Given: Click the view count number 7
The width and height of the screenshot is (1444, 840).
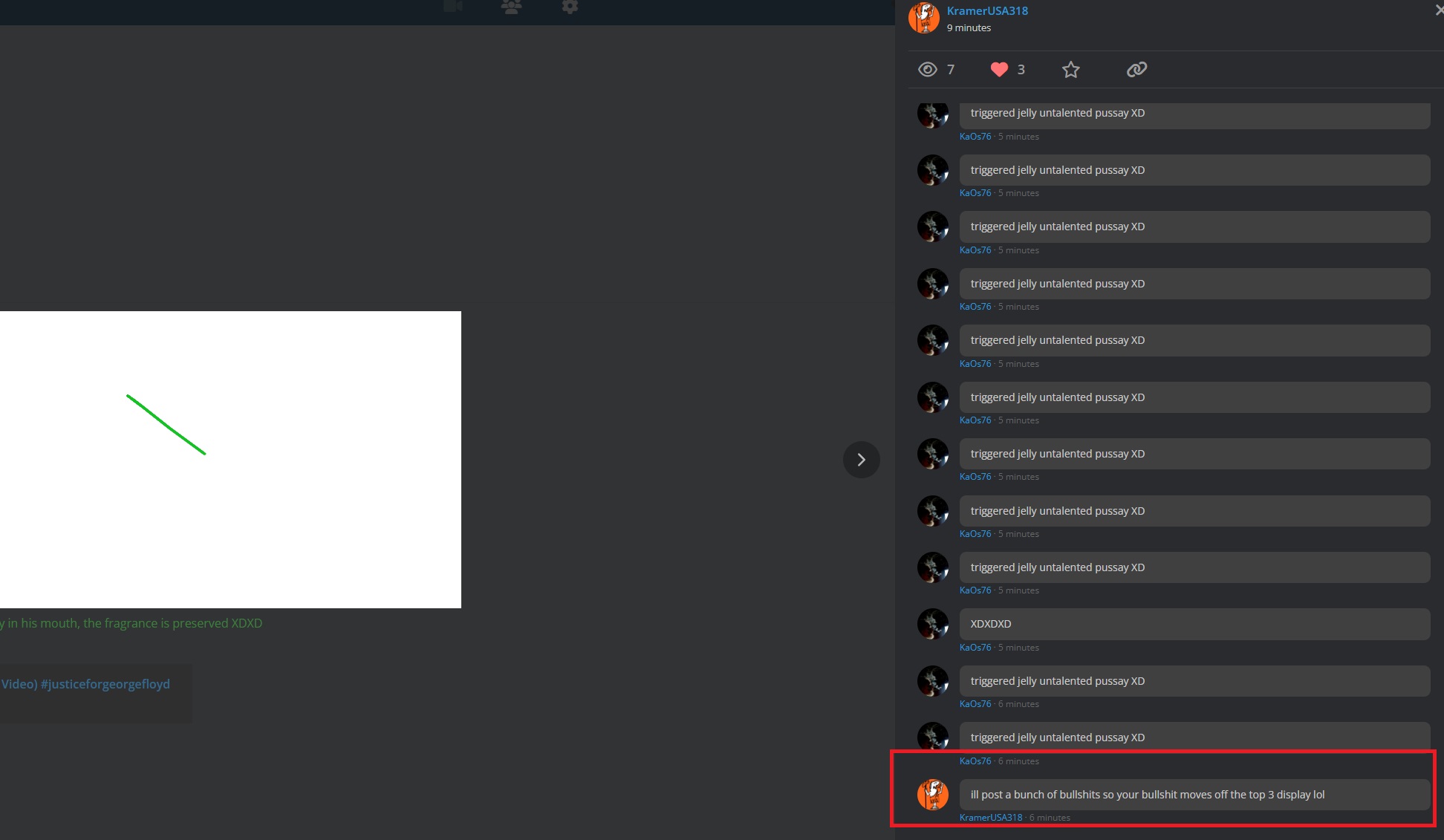Looking at the screenshot, I should (951, 70).
